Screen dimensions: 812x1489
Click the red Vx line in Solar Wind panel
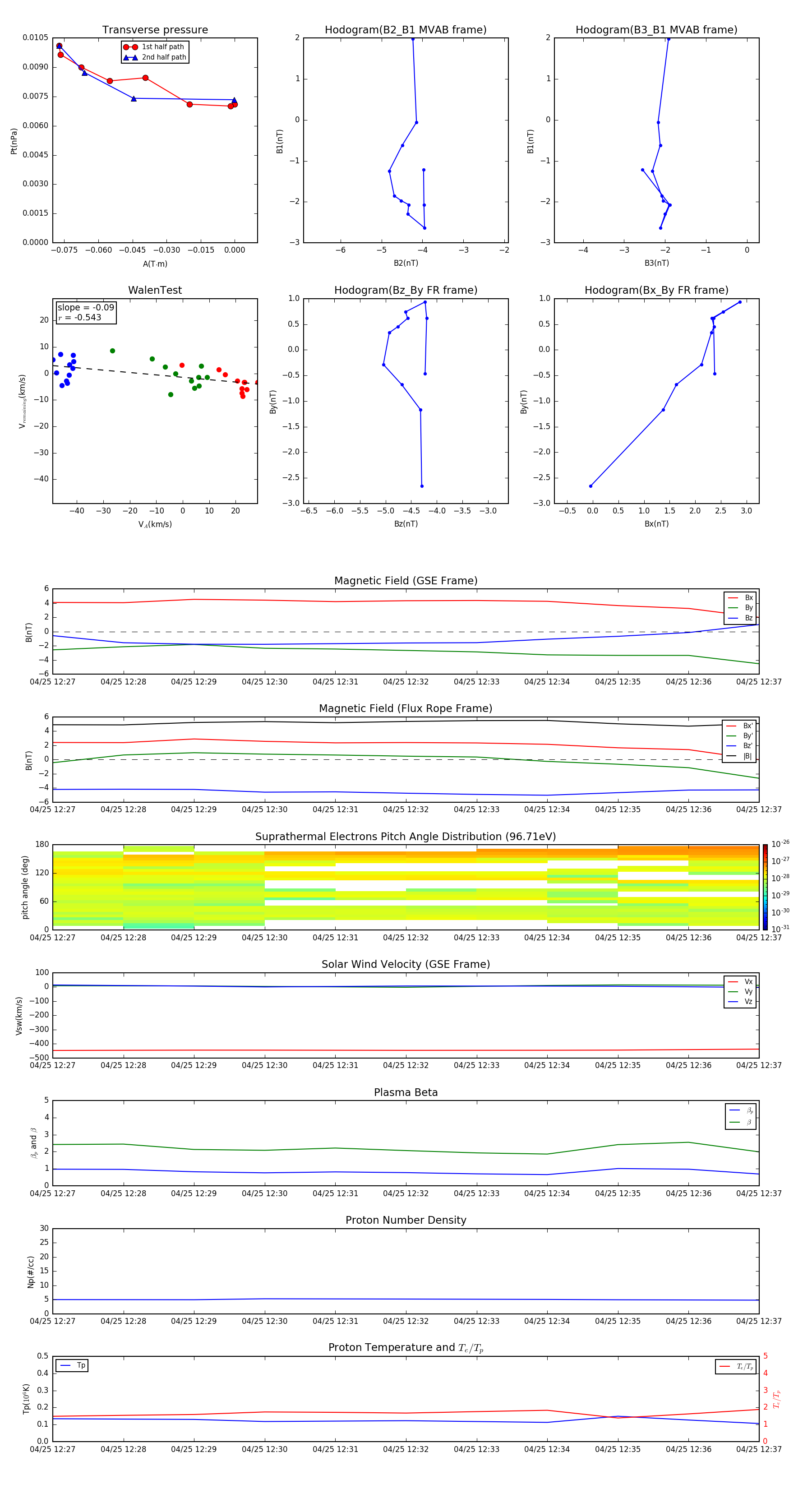point(406,1050)
